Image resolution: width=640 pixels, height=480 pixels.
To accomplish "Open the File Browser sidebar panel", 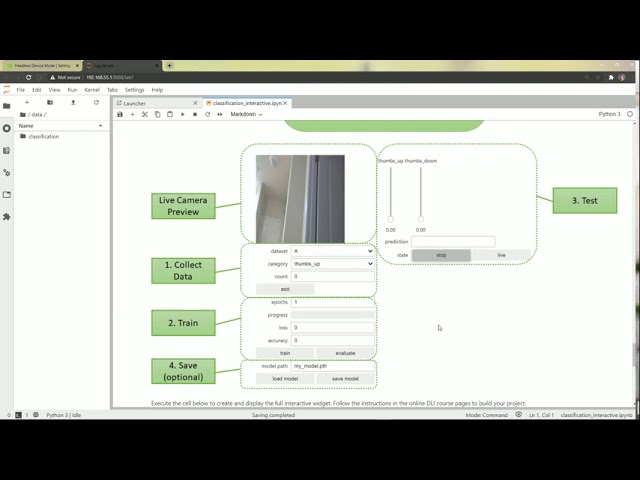I will click(x=7, y=106).
